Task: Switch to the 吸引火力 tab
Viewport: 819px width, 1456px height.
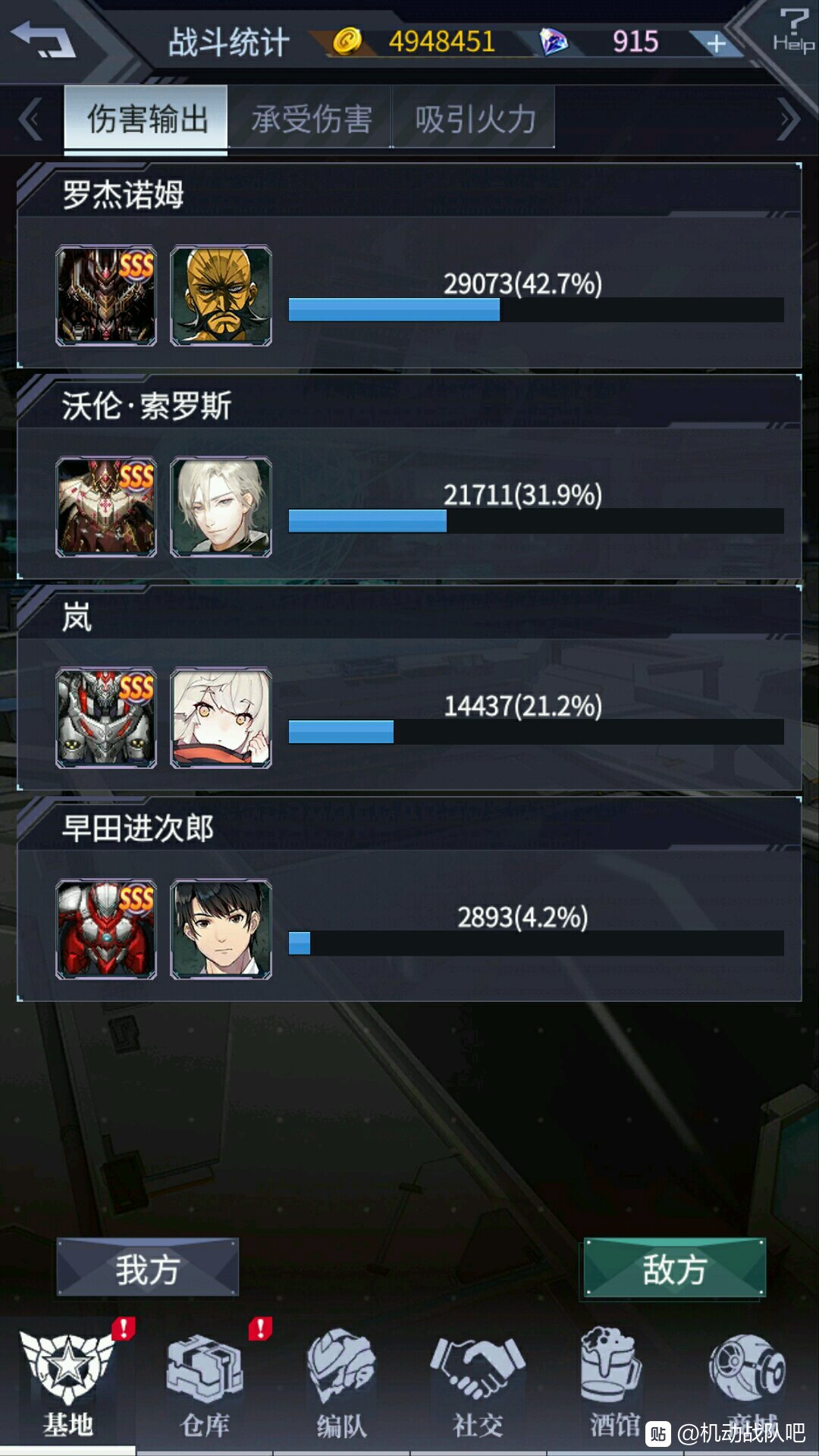Action: [474, 118]
